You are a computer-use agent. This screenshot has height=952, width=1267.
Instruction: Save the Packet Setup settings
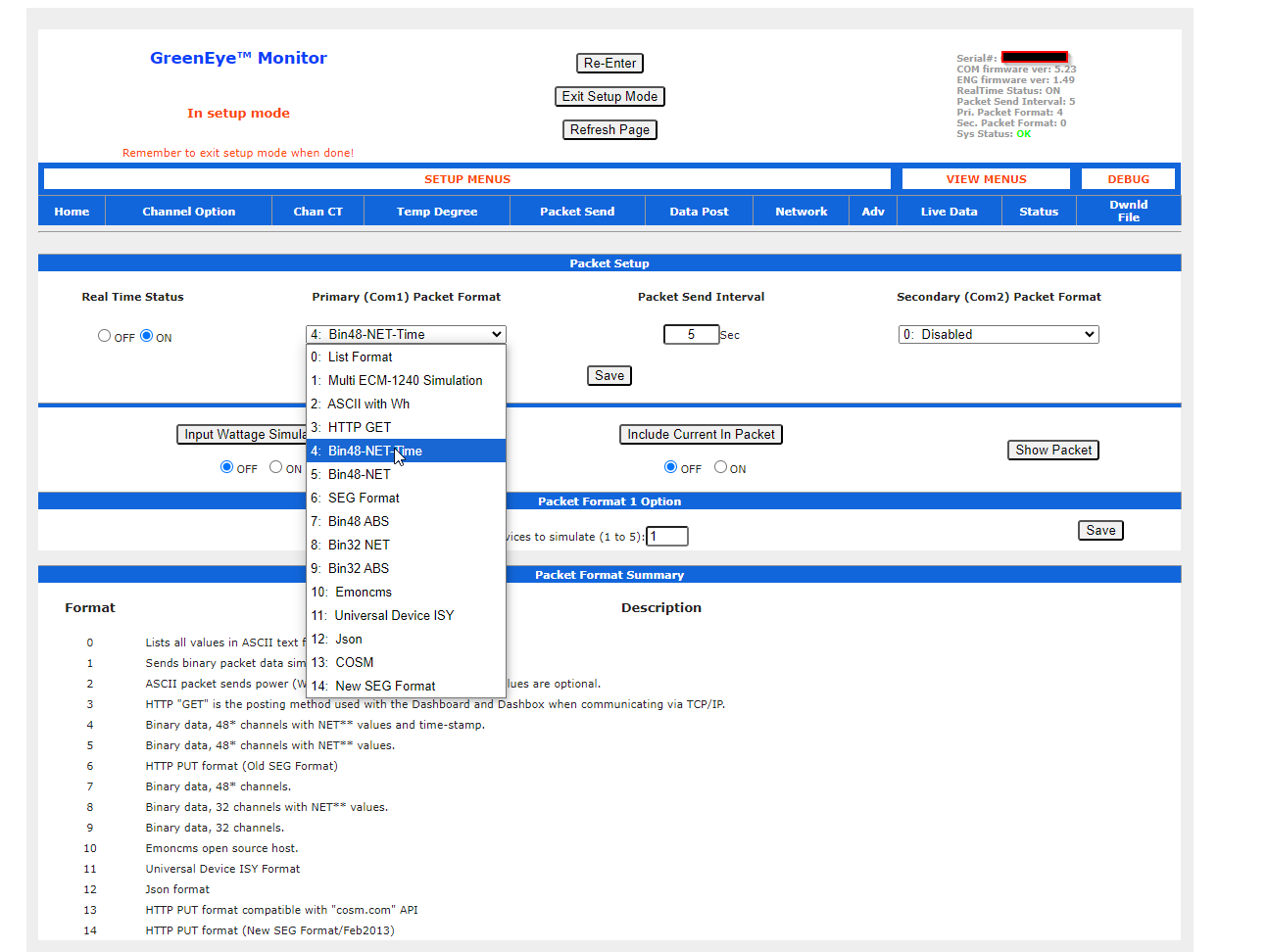pos(609,376)
